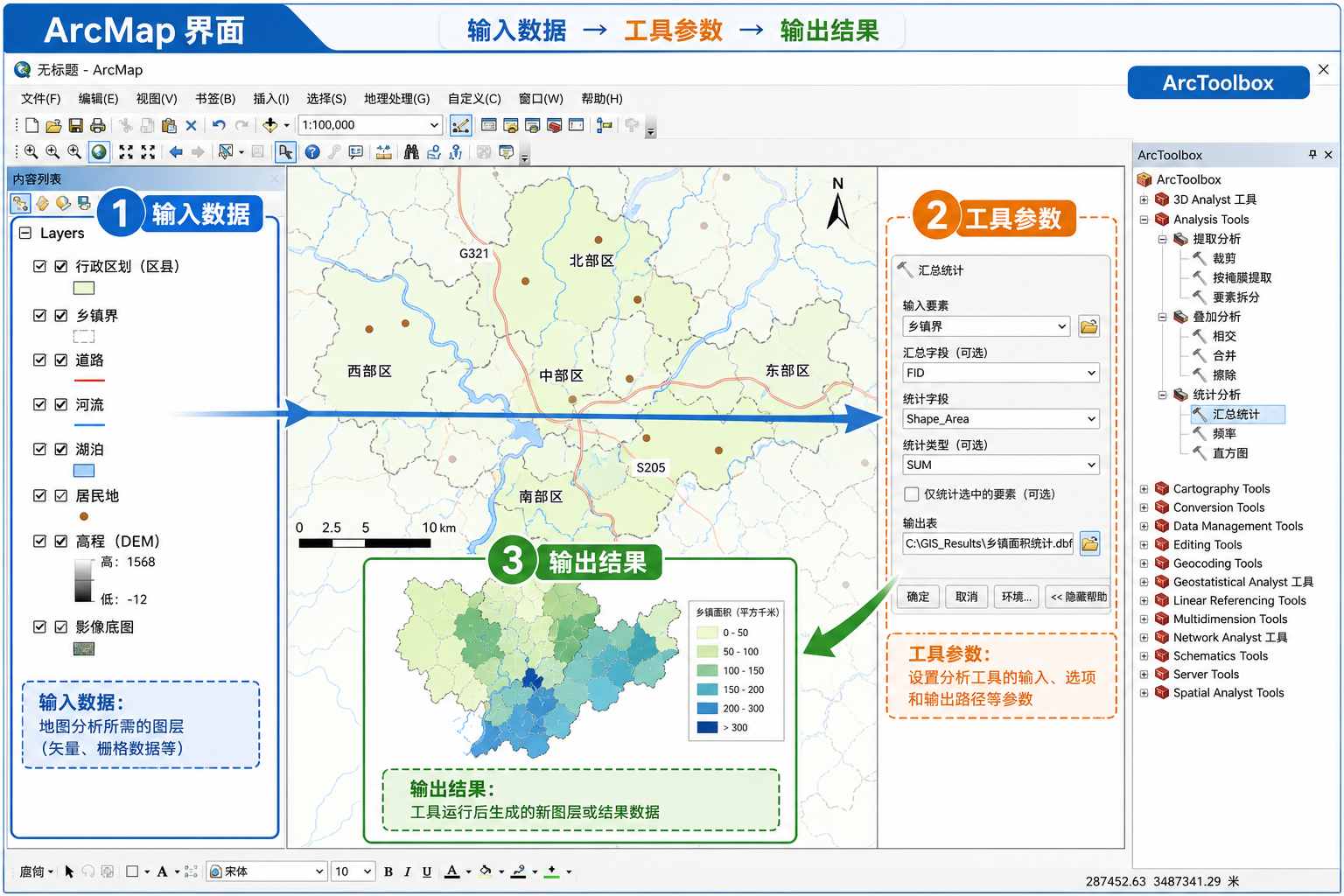This screenshot has width=1344, height=896.
Task: Click the 确定 button in the 汇总统计 dialog
Action: coord(918,597)
